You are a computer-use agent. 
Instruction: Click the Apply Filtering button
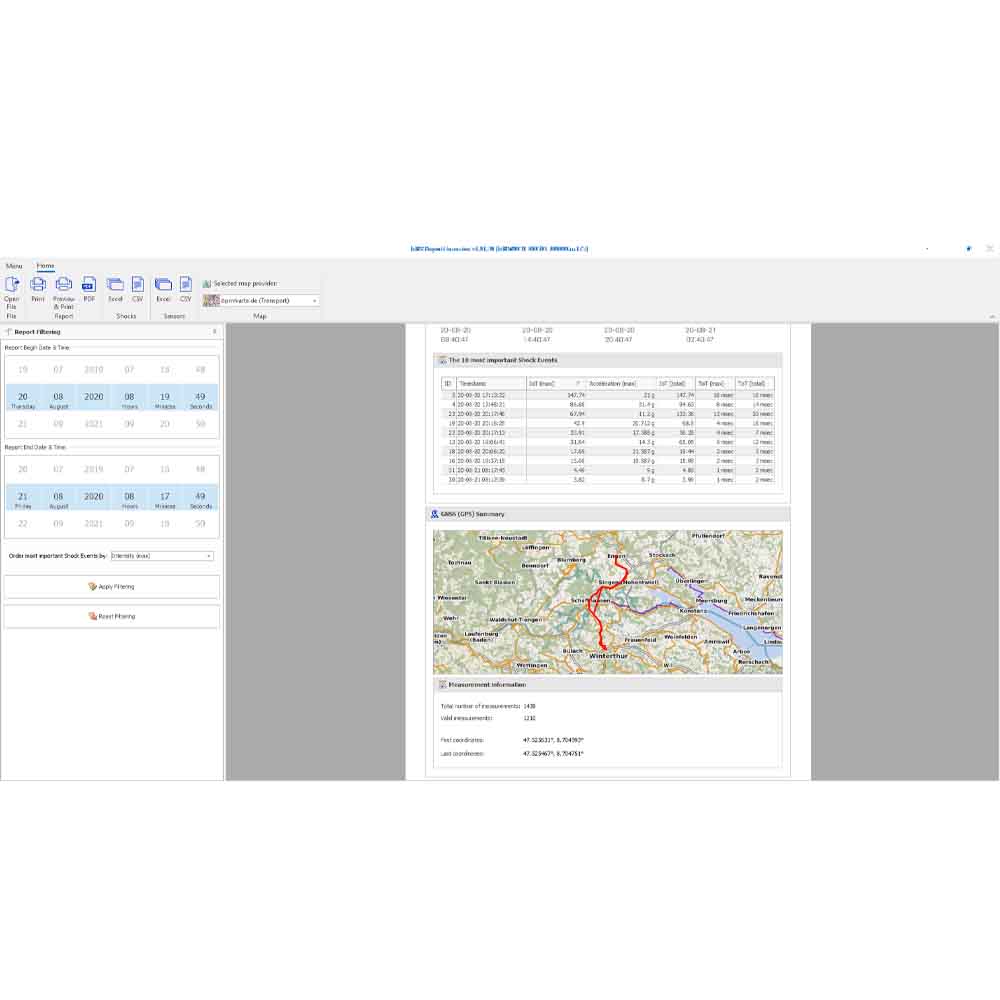(112, 587)
